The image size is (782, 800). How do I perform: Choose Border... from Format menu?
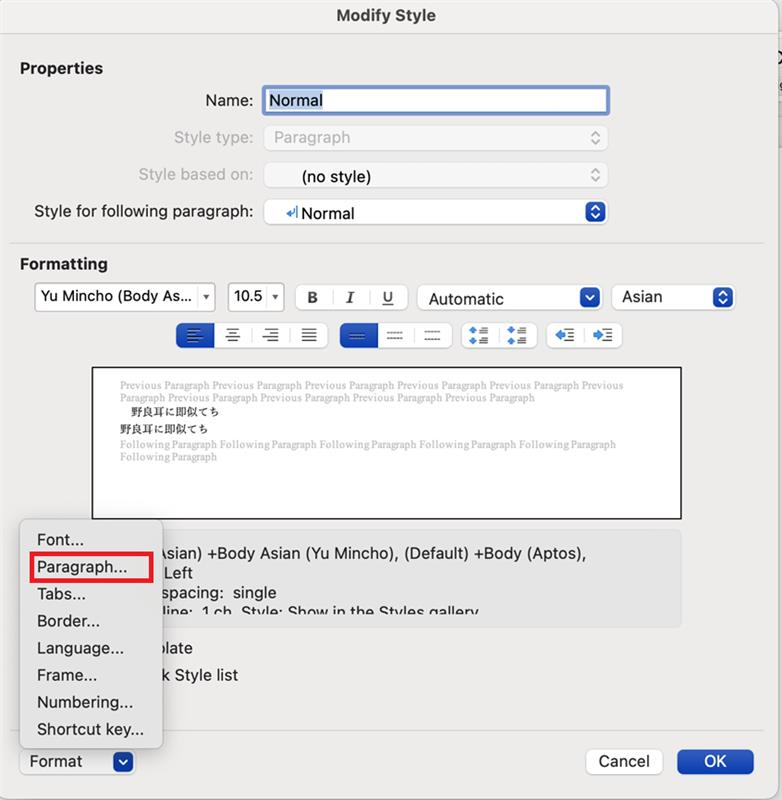click(x=91, y=621)
